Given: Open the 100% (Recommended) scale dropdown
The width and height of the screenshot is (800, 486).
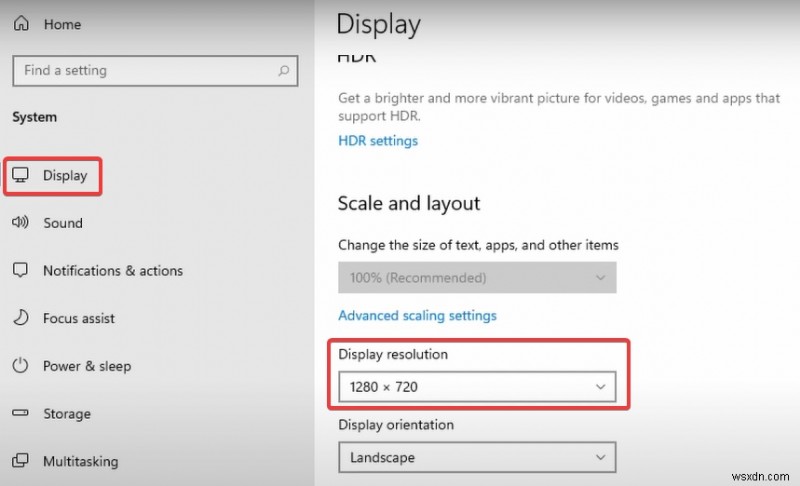Looking at the screenshot, I should coord(477,277).
